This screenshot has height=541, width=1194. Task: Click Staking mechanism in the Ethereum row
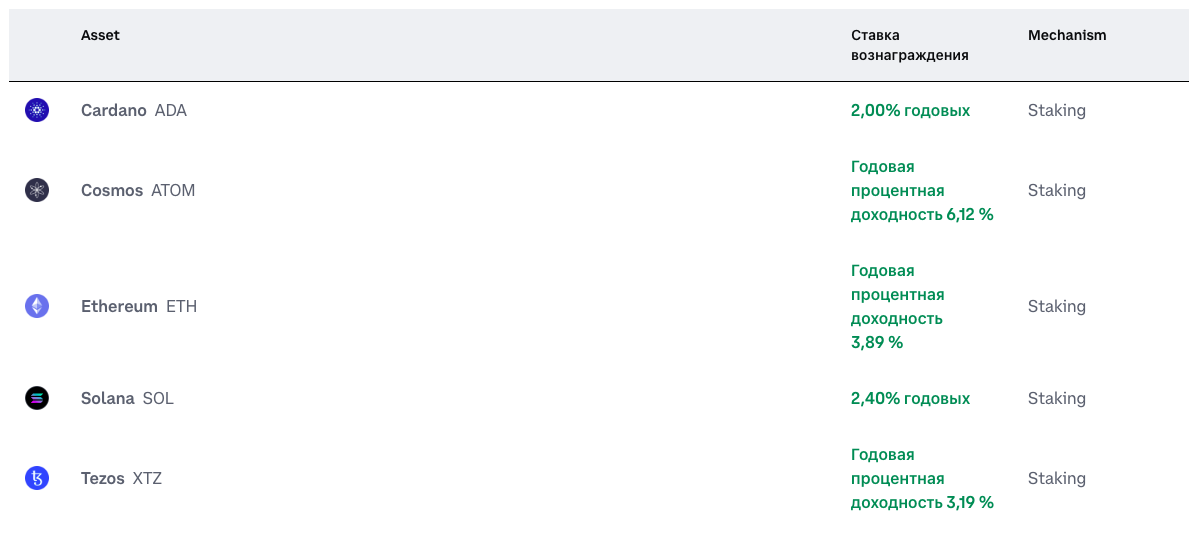(1057, 306)
